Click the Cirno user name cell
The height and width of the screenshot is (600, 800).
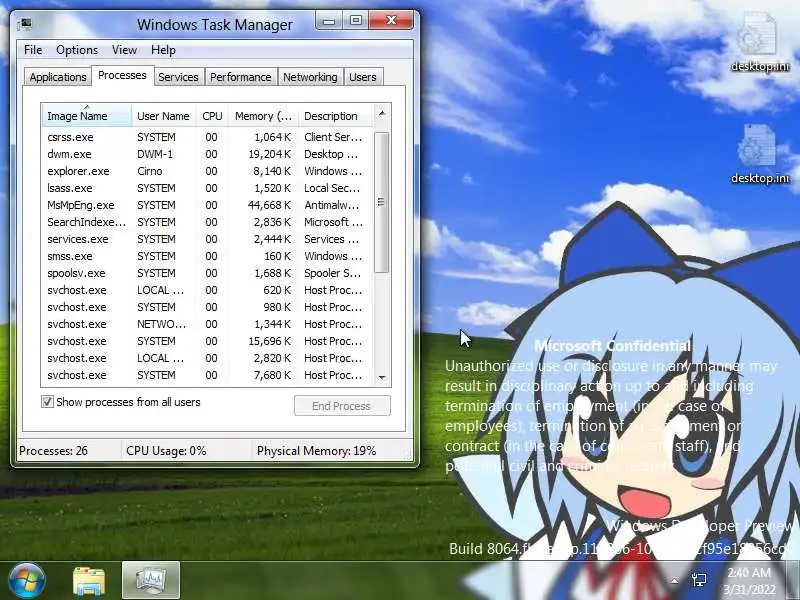[149, 171]
